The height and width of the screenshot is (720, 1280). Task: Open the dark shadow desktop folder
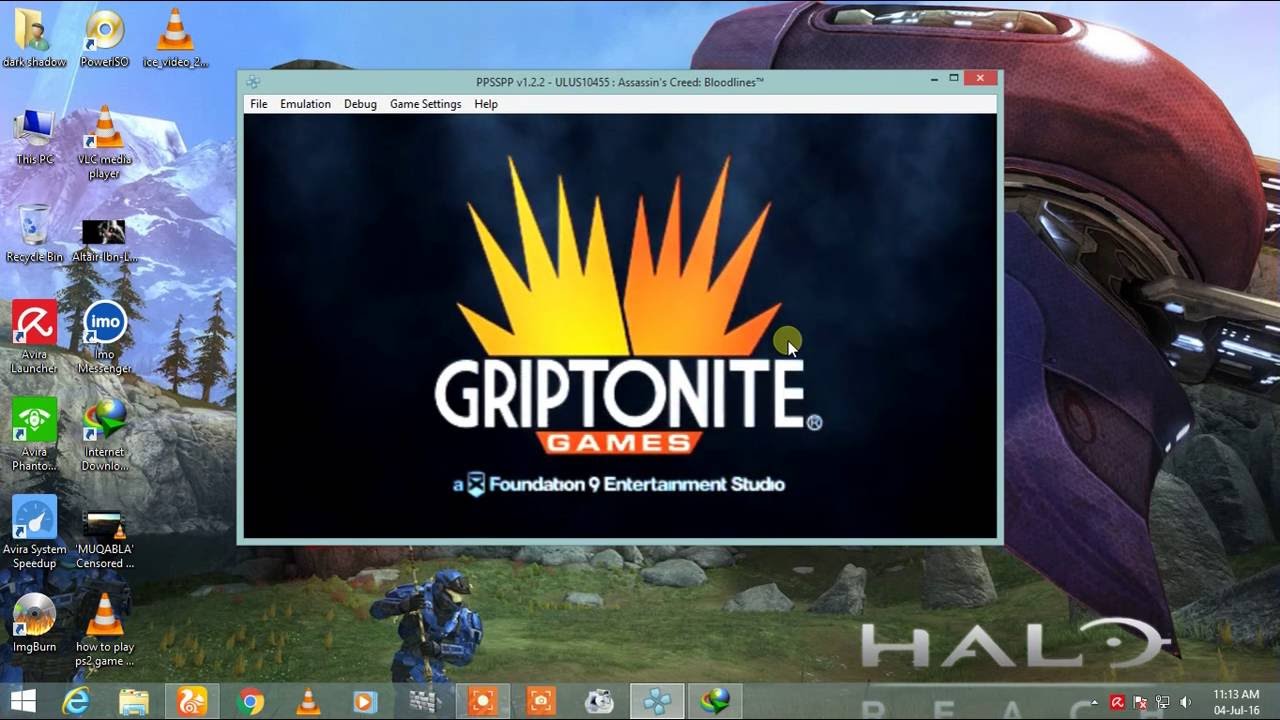(x=35, y=40)
